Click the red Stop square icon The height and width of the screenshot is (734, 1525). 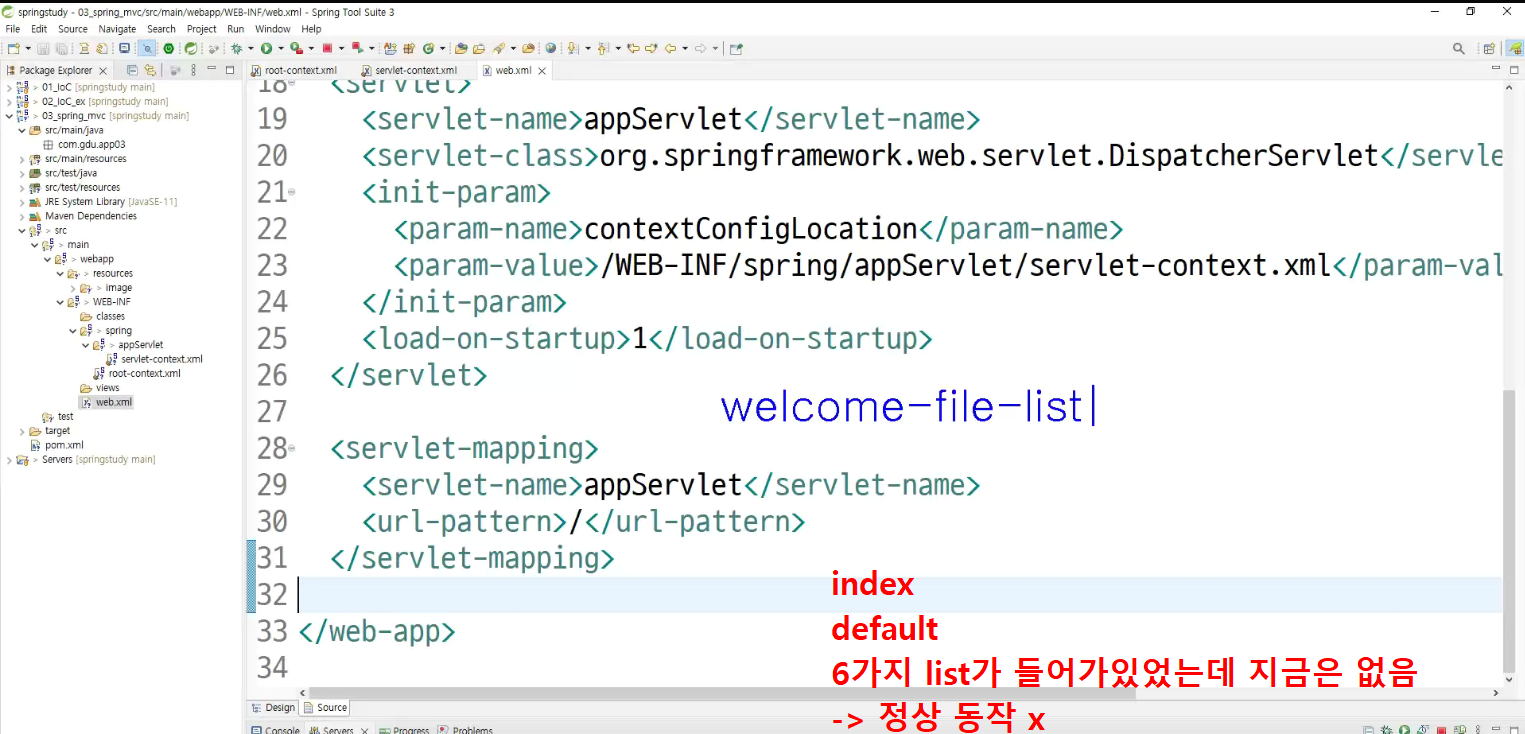tap(327, 48)
